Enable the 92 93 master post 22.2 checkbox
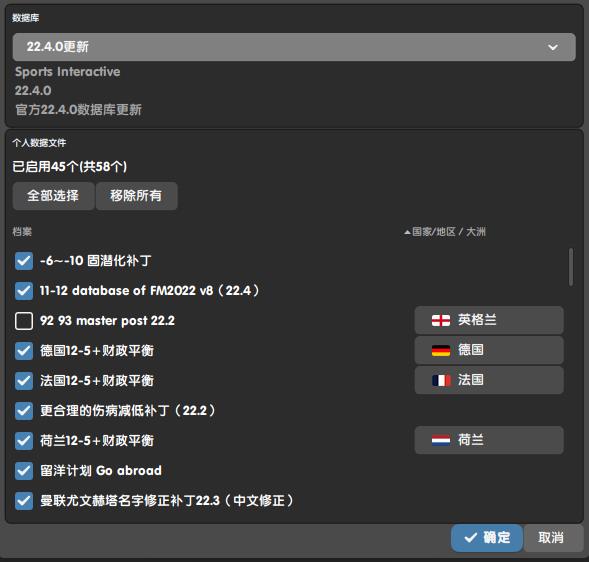The height and width of the screenshot is (562, 589). pos(24,321)
